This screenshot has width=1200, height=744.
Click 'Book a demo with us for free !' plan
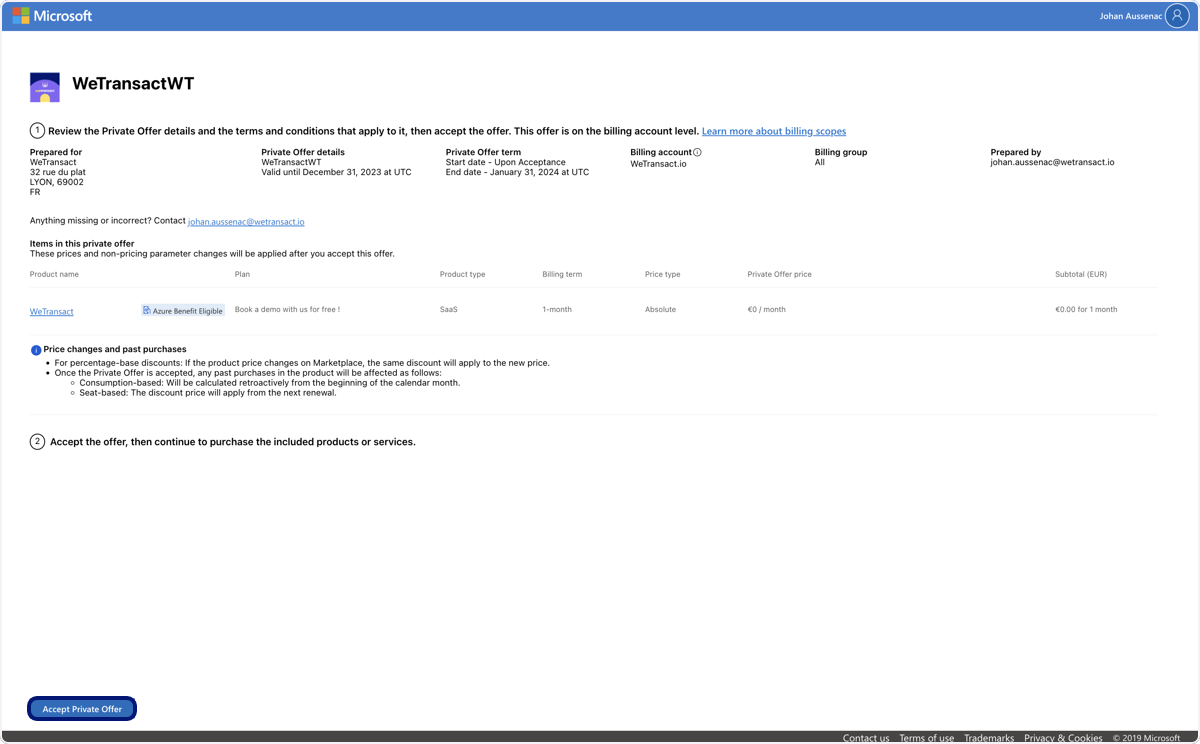click(x=287, y=309)
